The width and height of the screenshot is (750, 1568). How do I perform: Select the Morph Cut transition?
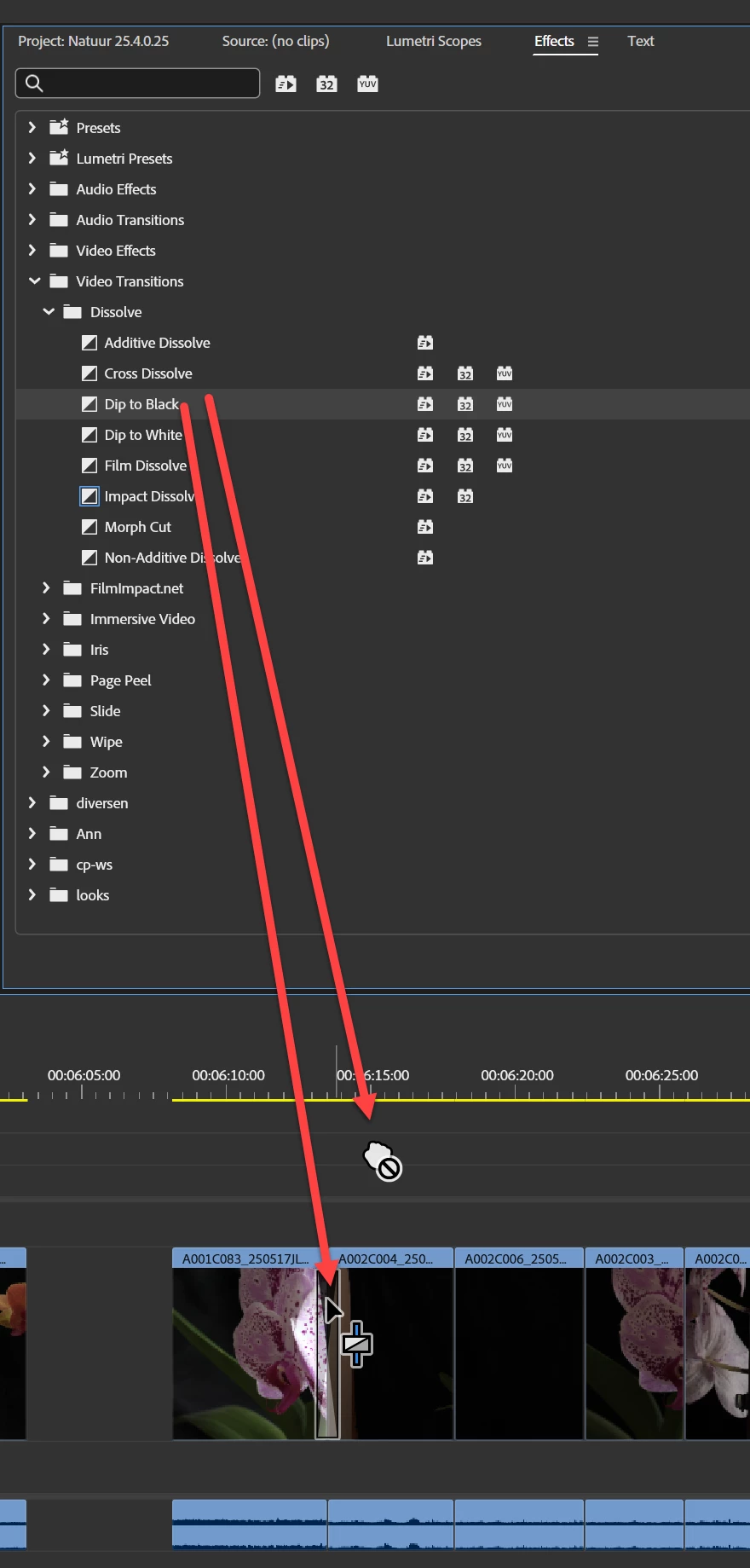138,527
